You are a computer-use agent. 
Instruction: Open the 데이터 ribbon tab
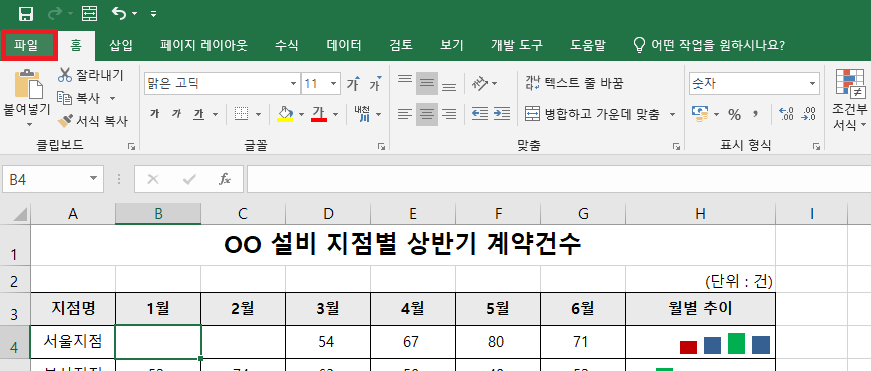pos(344,45)
